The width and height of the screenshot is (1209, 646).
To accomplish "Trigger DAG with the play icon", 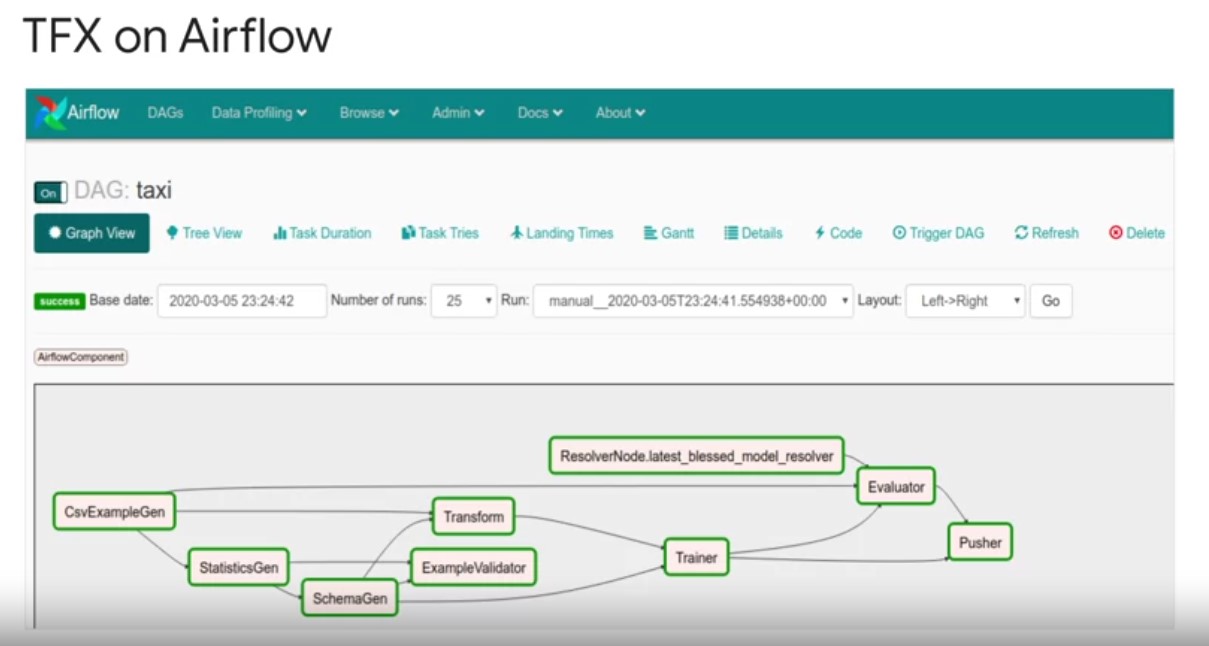I will [x=899, y=233].
